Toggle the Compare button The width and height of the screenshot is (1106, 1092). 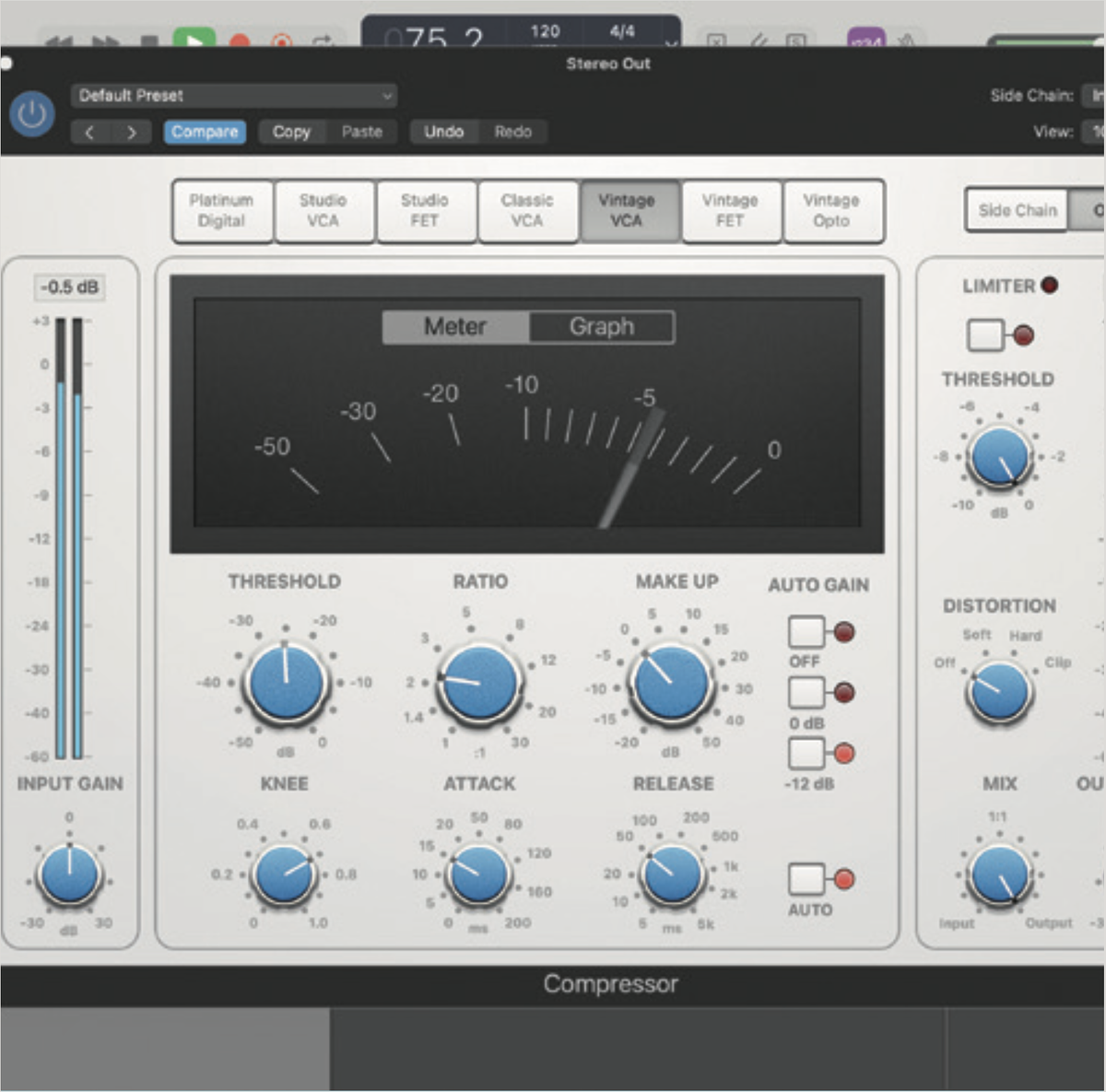pyautogui.click(x=205, y=132)
